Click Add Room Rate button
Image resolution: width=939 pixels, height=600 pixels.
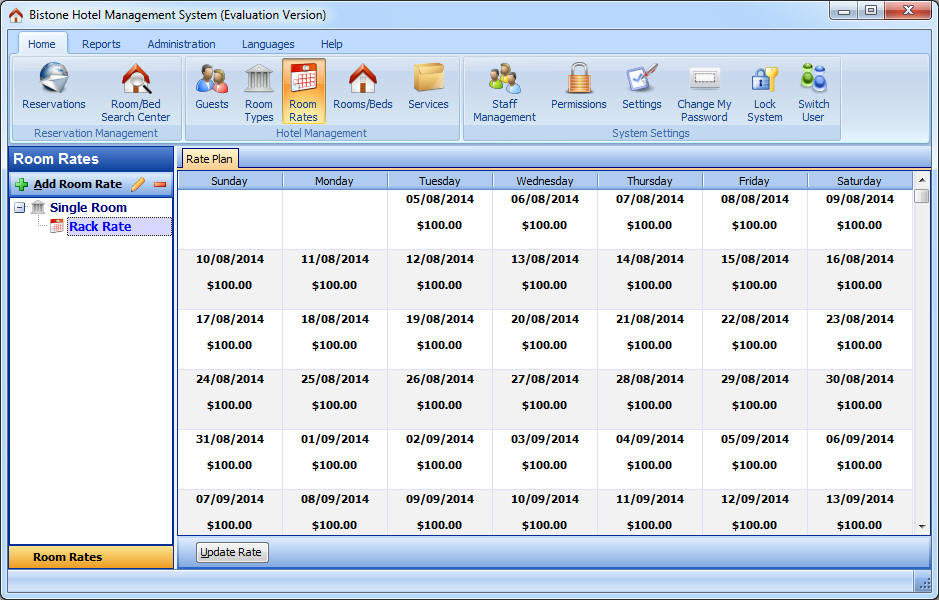[68, 184]
